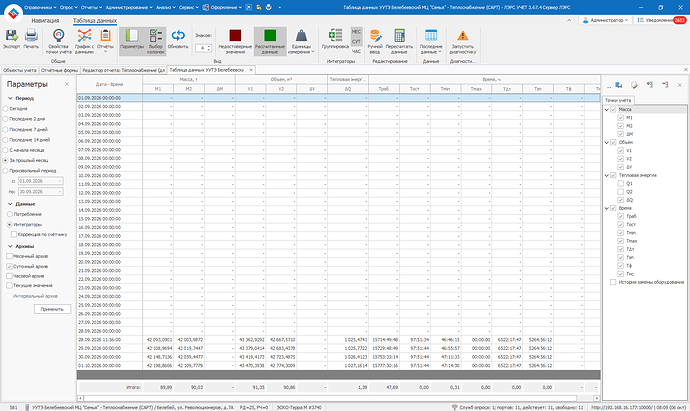Viewport: 690px width, 411px height.
Task: Increase the Знаков digits stepper
Action: 209,46
